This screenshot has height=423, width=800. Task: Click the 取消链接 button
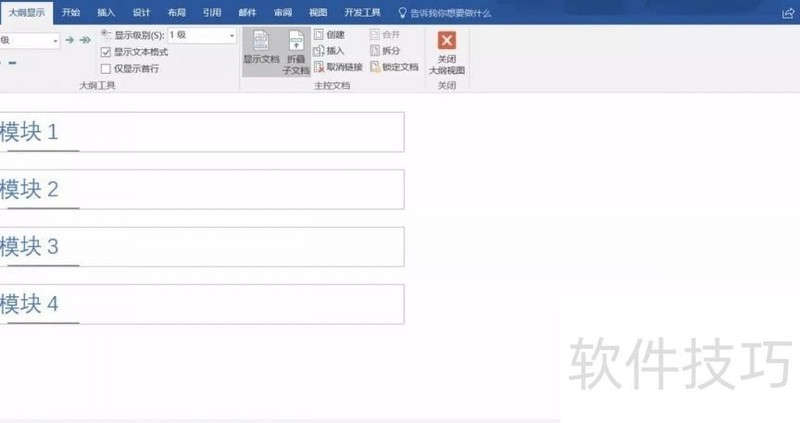(338, 67)
